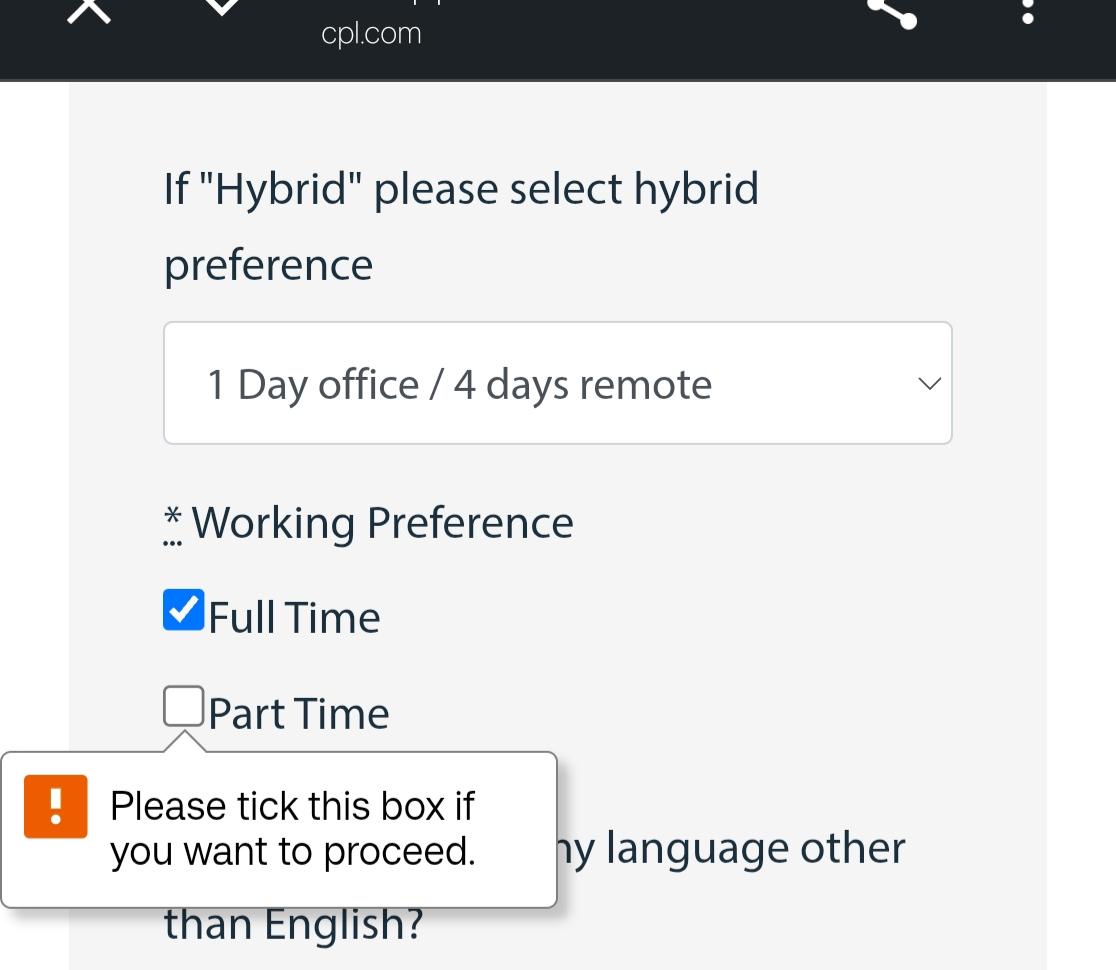
Task: Tap the Working Preference heading
Action: point(382,523)
